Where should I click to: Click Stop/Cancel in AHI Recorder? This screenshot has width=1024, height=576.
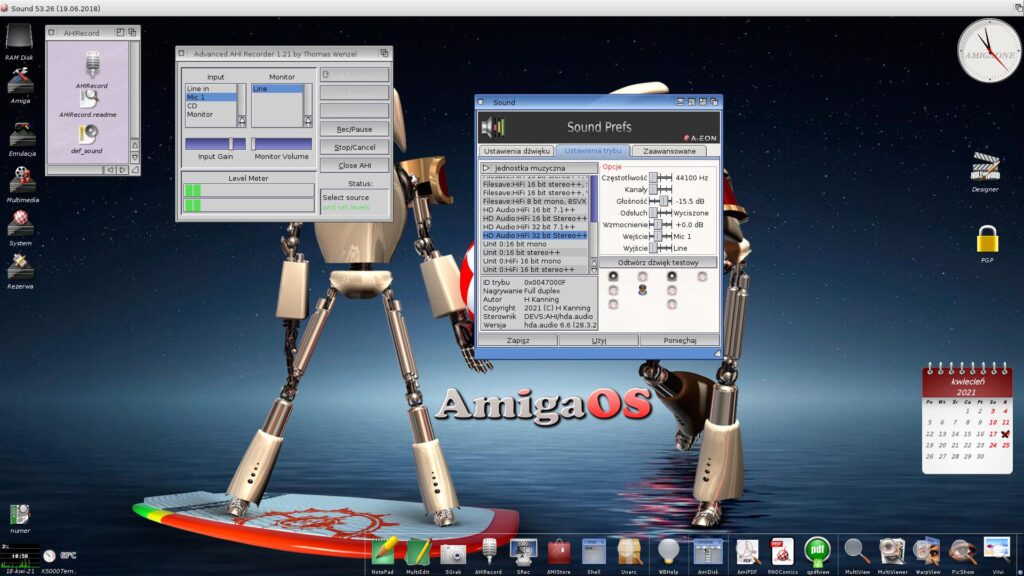[355, 148]
